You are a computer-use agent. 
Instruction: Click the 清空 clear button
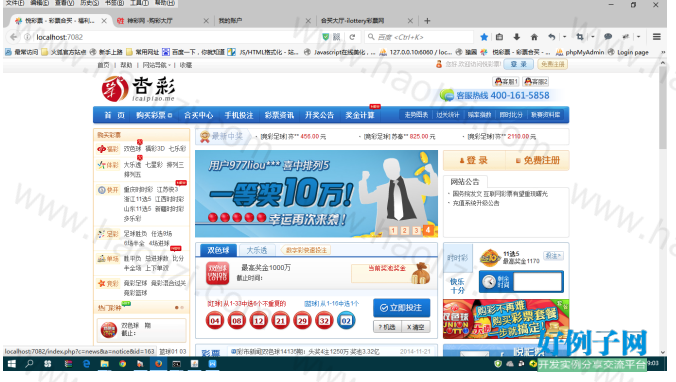(416, 327)
